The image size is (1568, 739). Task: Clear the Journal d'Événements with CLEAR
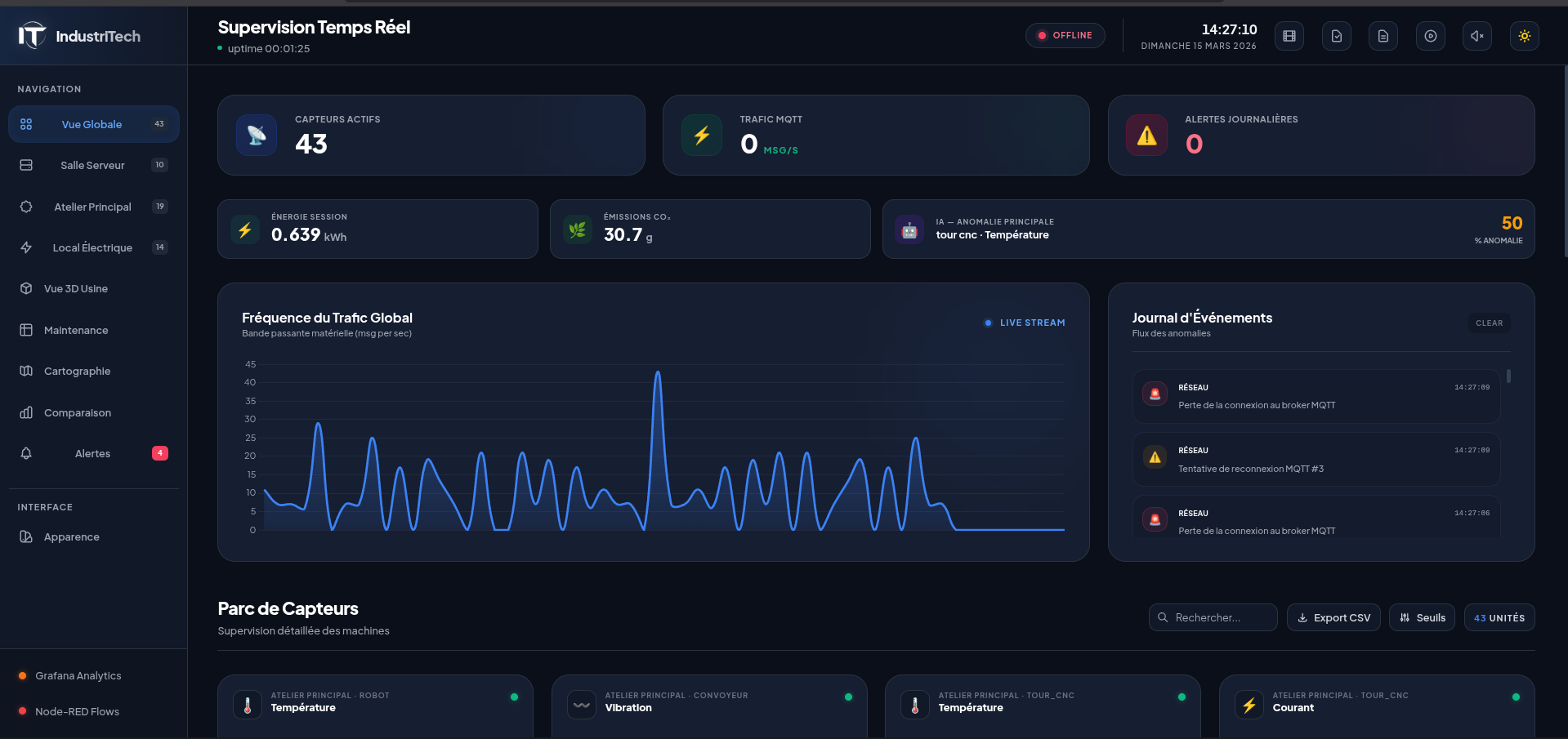click(x=1489, y=323)
